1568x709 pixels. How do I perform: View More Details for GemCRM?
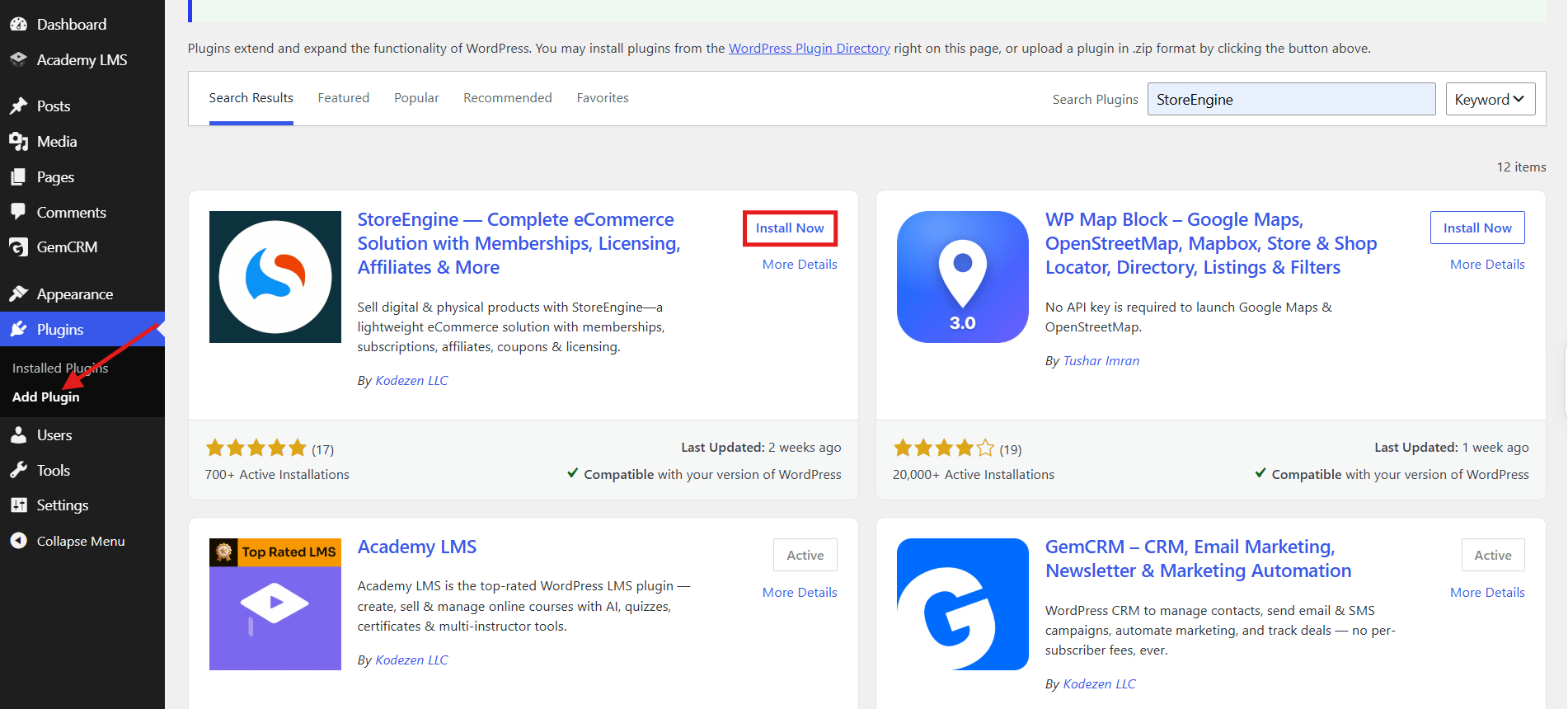tap(1487, 592)
